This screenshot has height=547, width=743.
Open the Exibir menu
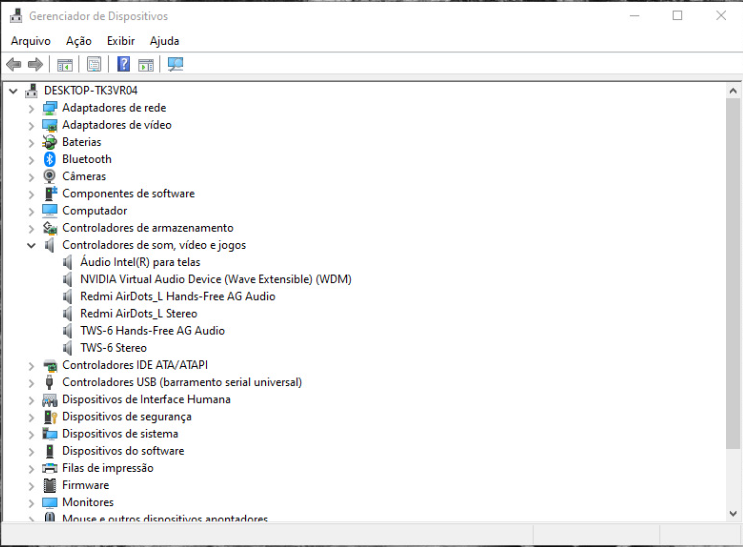[121, 41]
